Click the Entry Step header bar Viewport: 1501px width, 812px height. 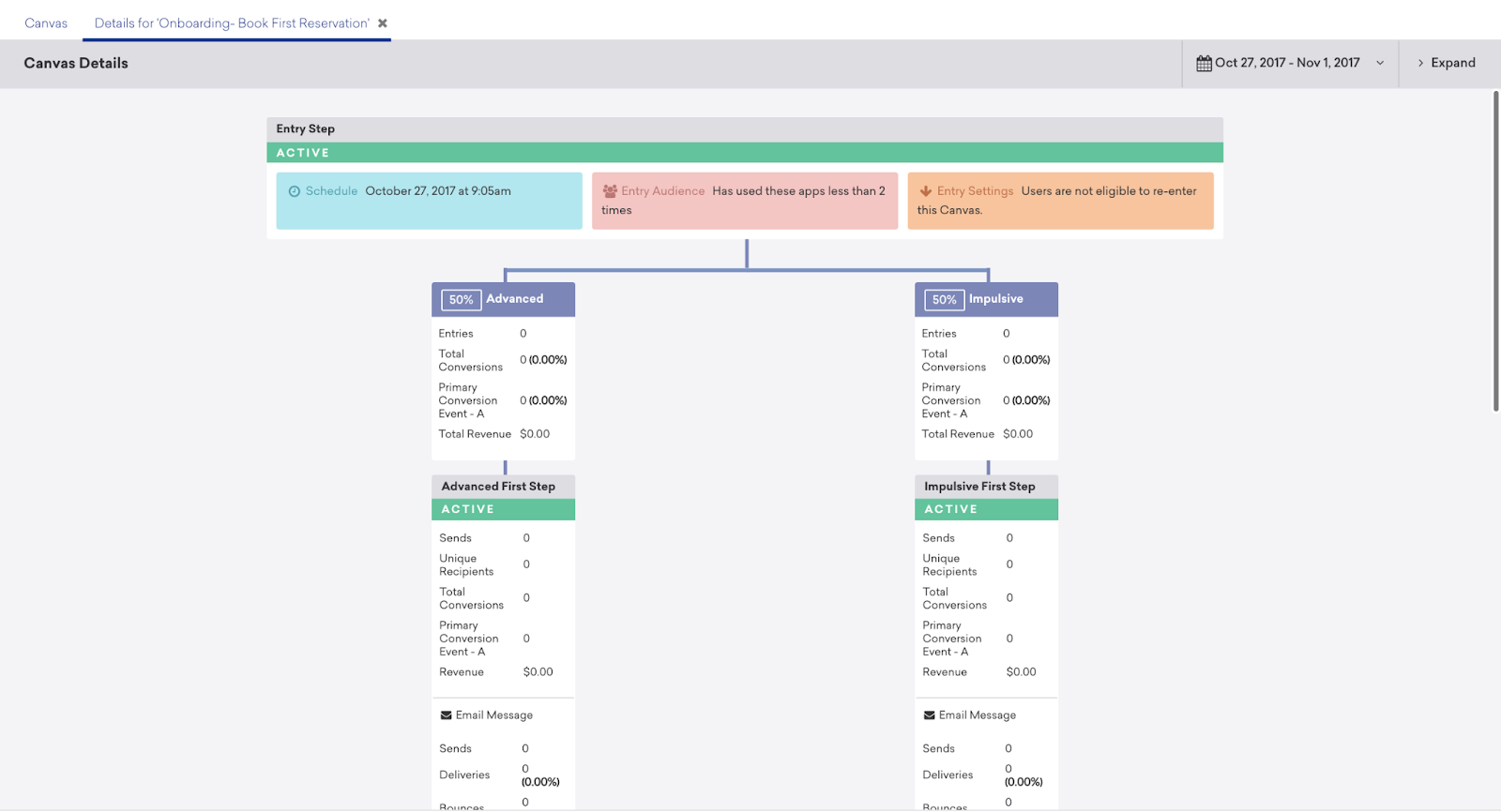click(x=744, y=129)
